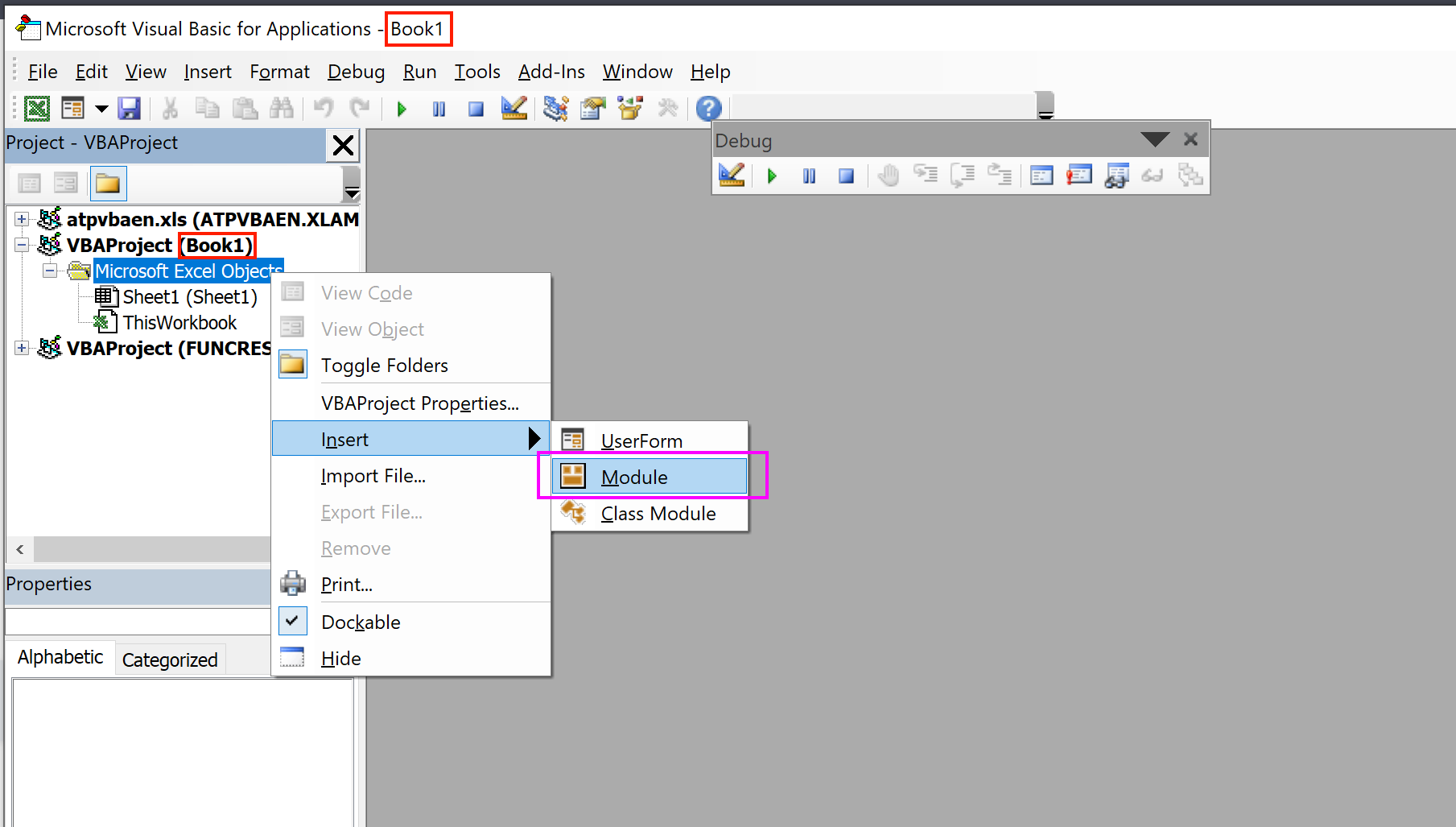Open the Toolbox icon
The width and height of the screenshot is (1456, 827).
[x=667, y=108]
